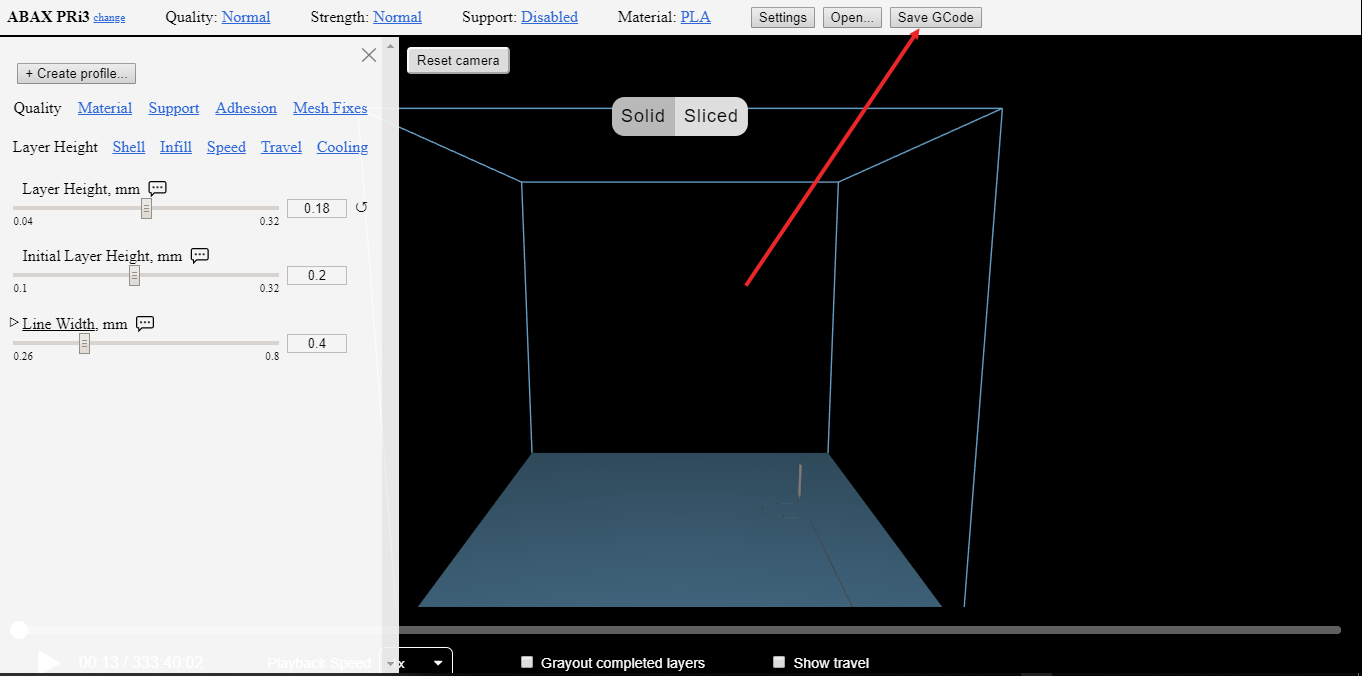1362x676 pixels.
Task: Click the playback progress bar handle
Action: (x=19, y=629)
